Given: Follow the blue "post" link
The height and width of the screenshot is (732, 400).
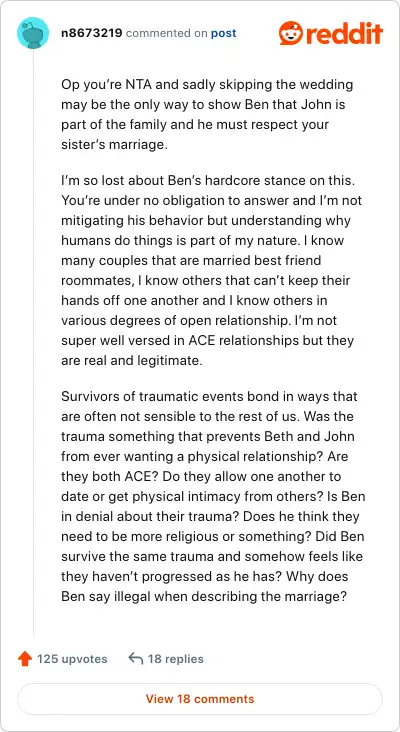Looking at the screenshot, I should coord(224,34).
